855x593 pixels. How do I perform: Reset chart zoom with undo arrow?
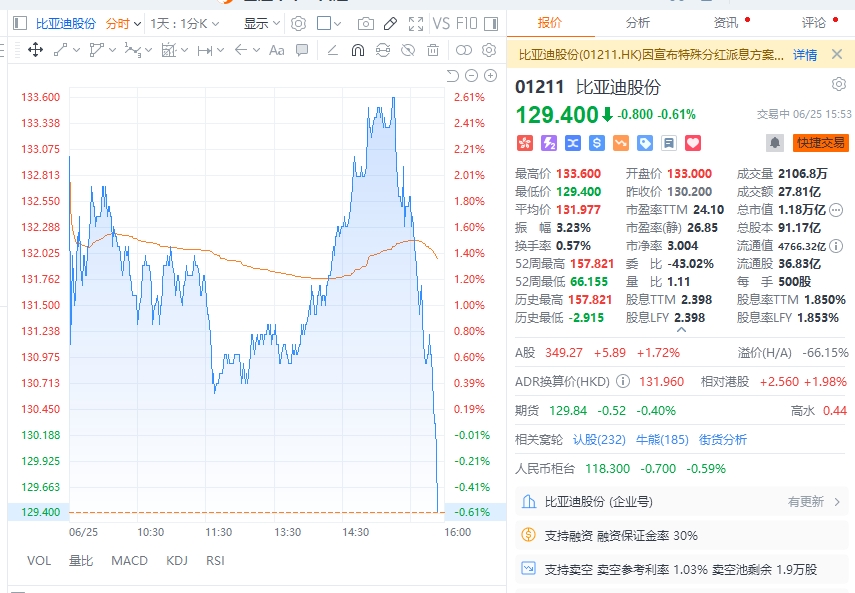[453, 76]
